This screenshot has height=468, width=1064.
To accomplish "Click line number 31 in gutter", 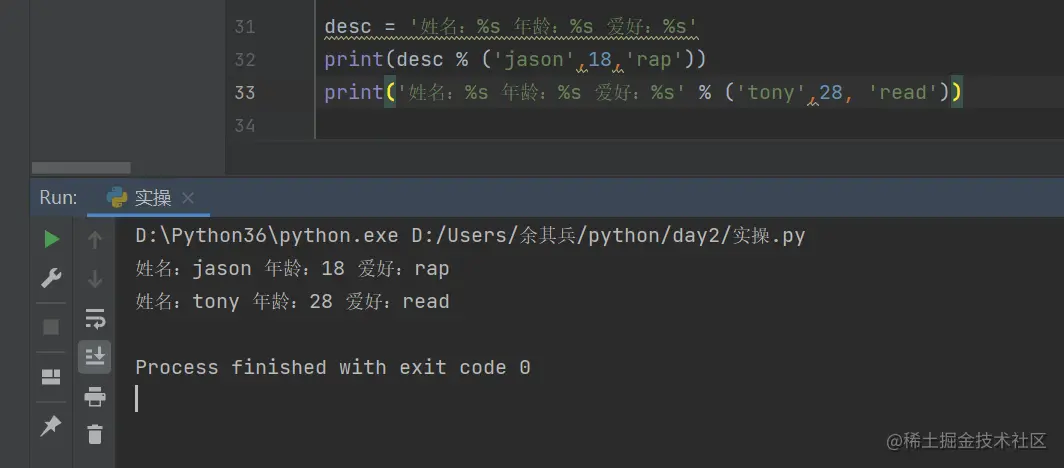I will tap(245, 27).
